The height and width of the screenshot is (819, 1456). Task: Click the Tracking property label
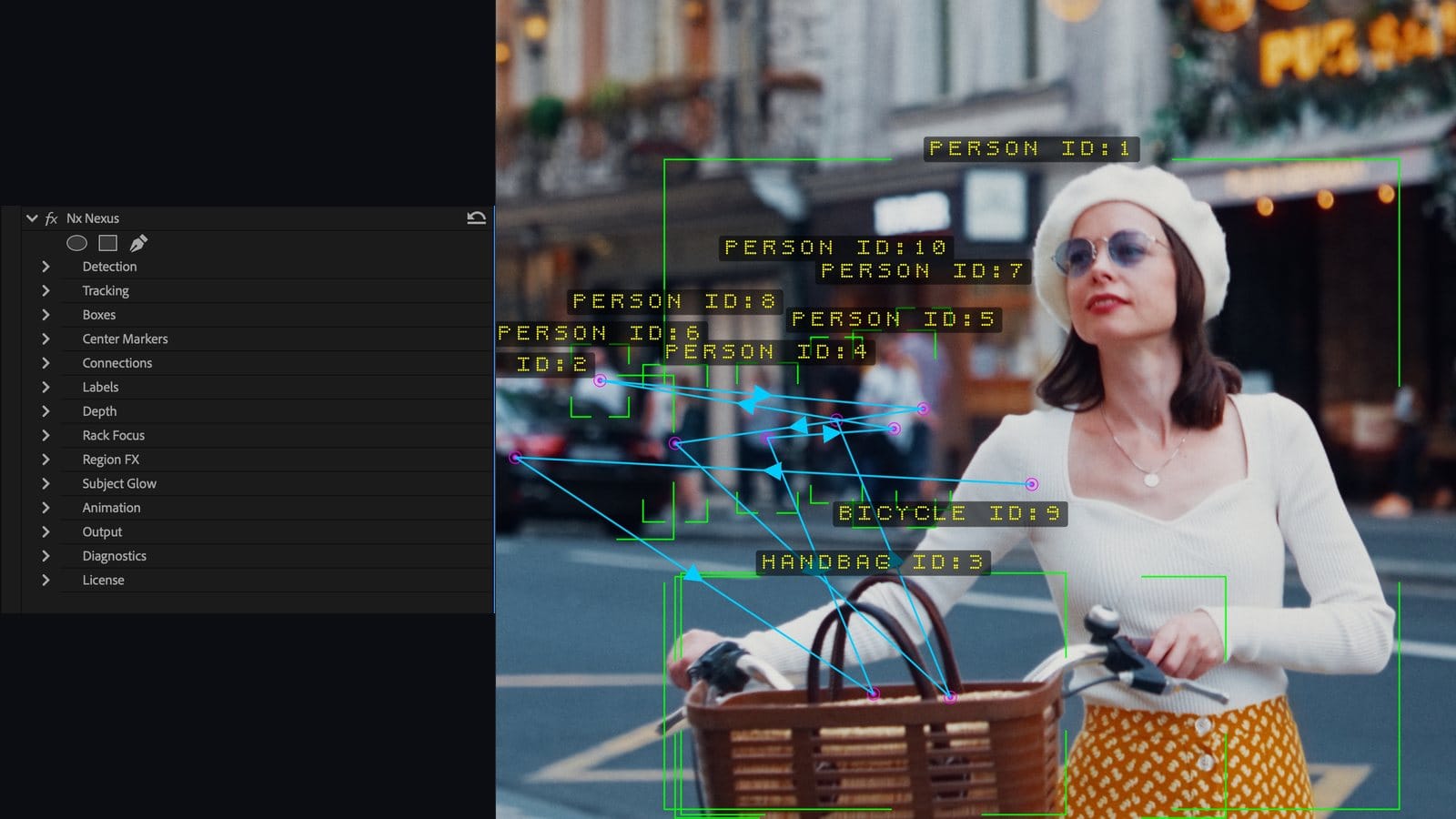pos(106,290)
